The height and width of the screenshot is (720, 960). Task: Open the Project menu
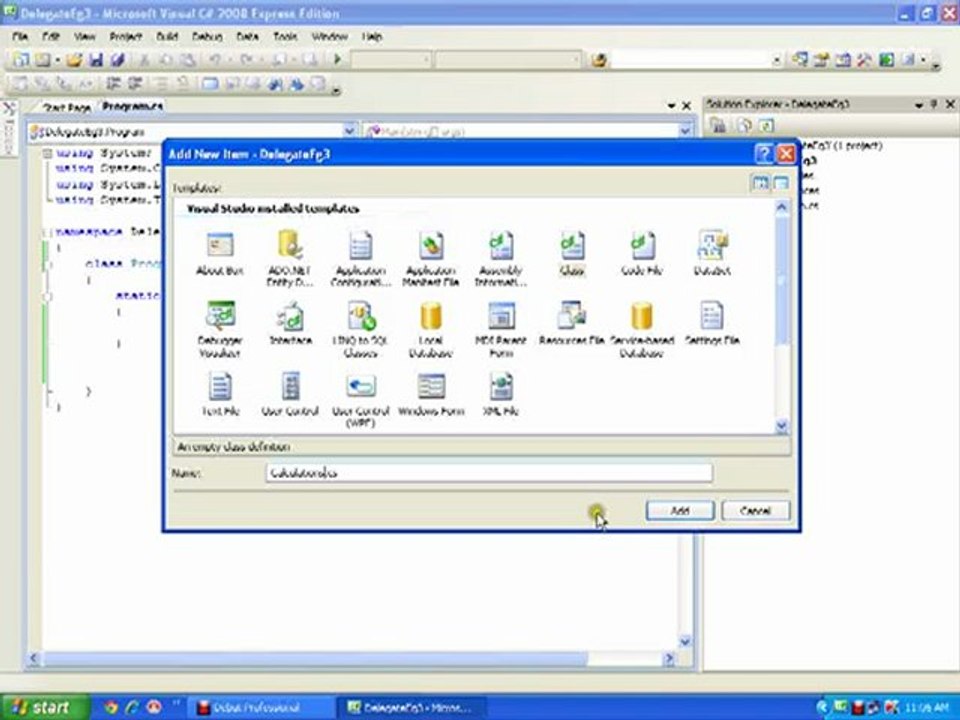tap(126, 37)
